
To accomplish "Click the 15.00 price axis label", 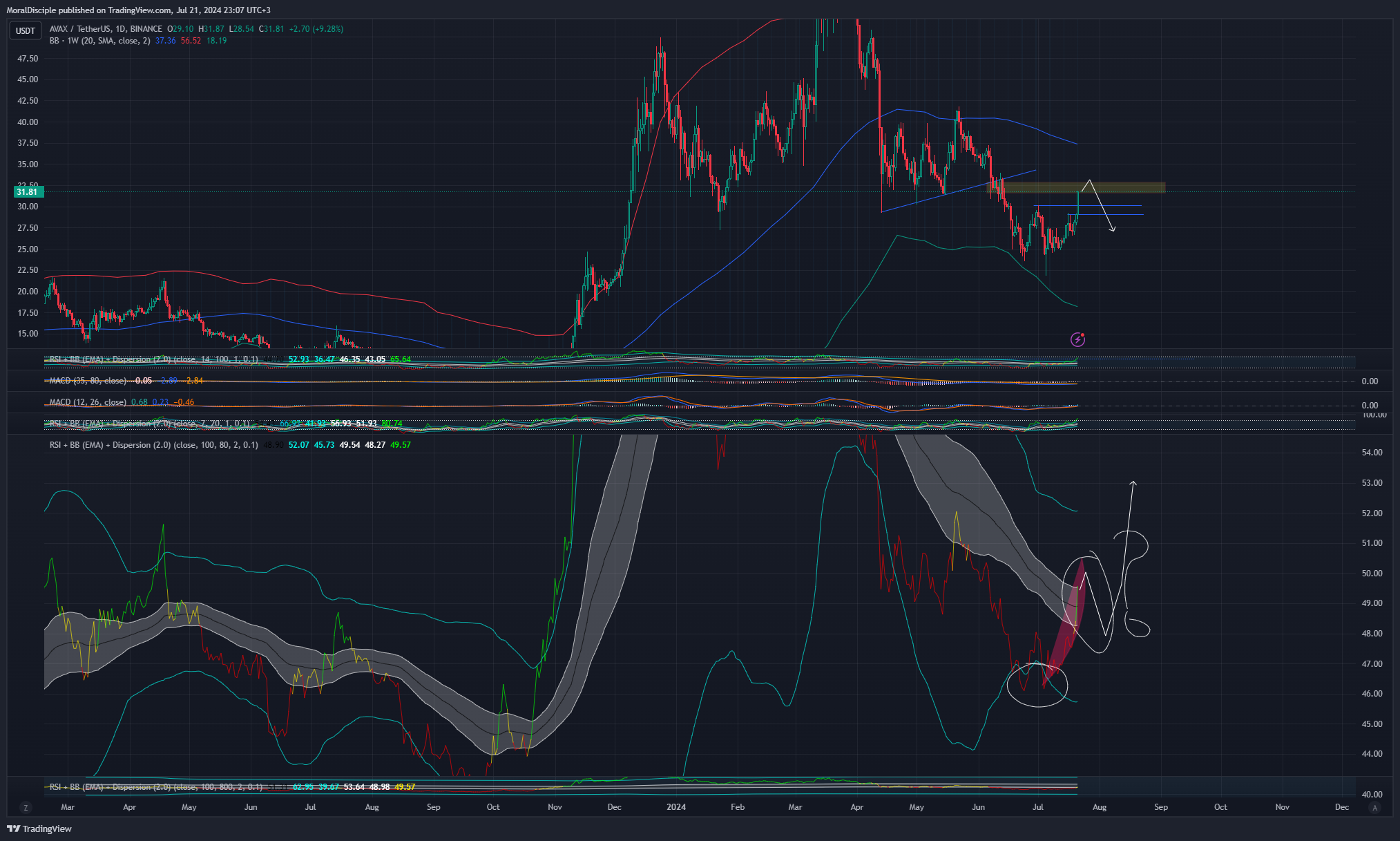I will point(28,334).
